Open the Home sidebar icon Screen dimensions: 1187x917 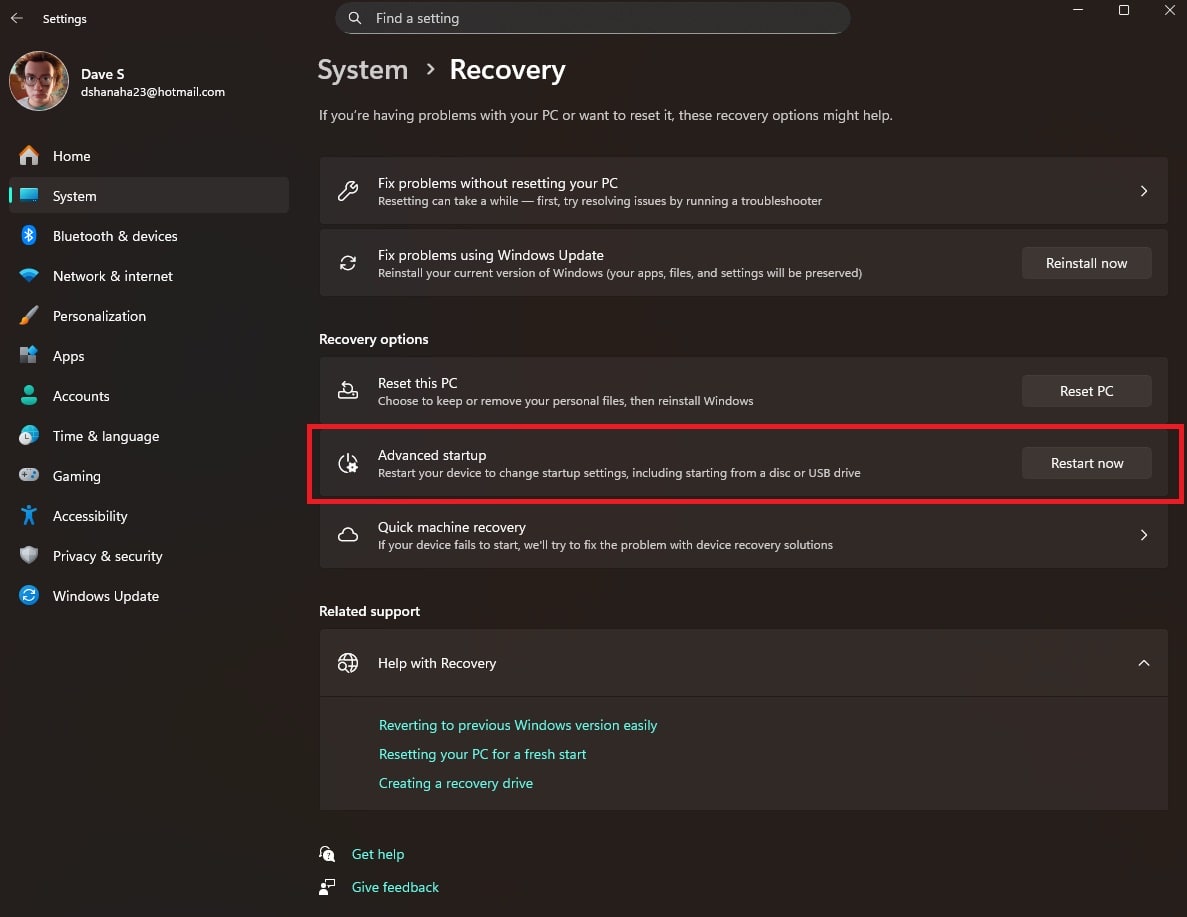click(28, 156)
